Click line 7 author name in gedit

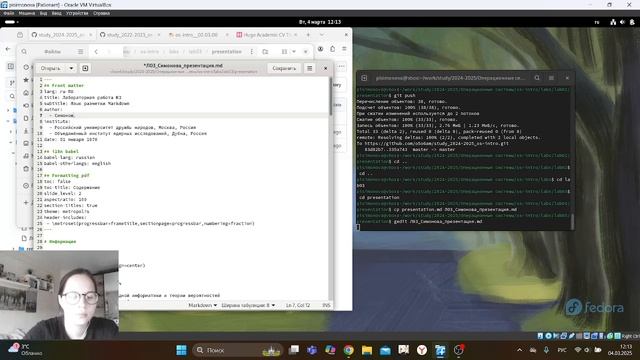(x=64, y=116)
